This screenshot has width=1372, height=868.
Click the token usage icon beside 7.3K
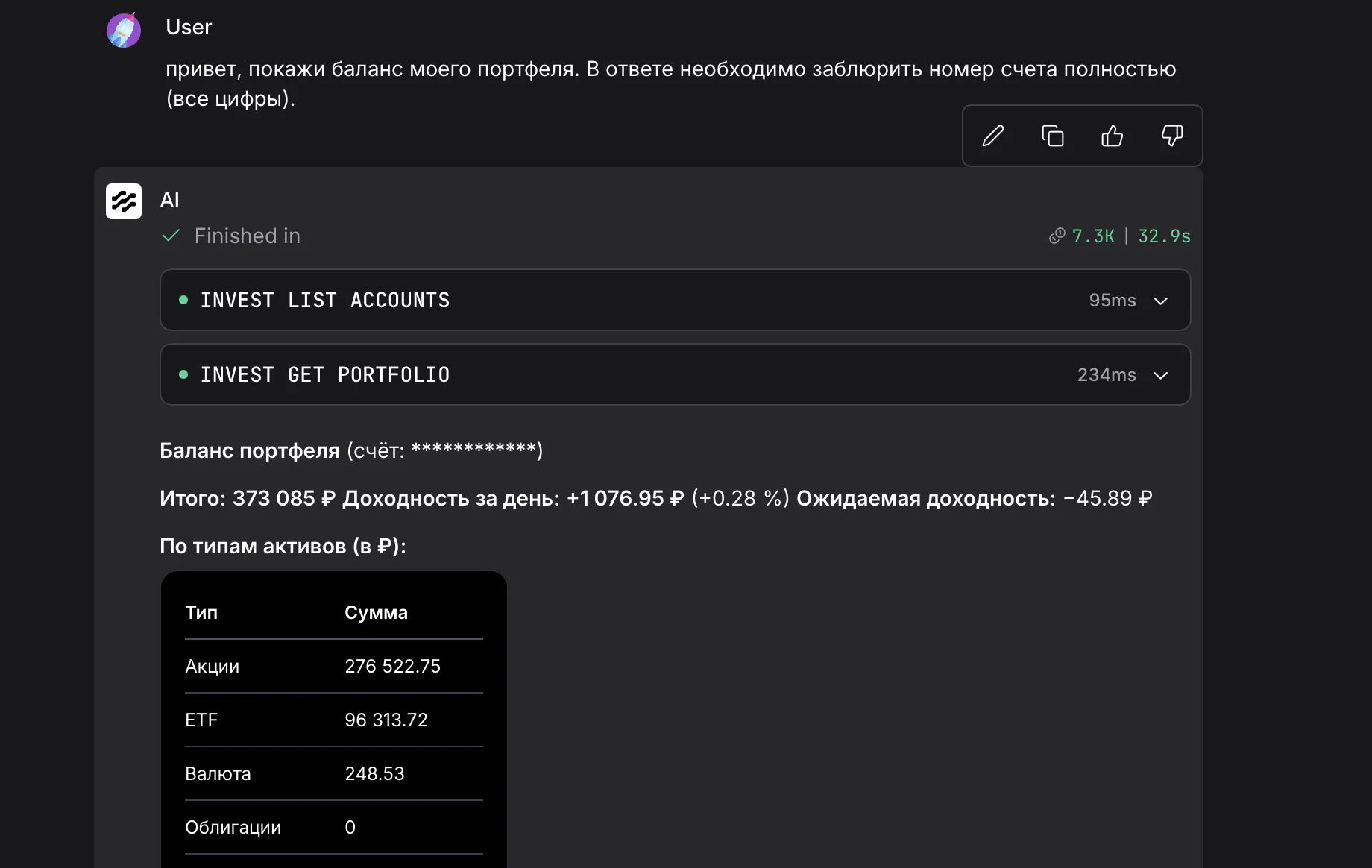pyautogui.click(x=1057, y=236)
